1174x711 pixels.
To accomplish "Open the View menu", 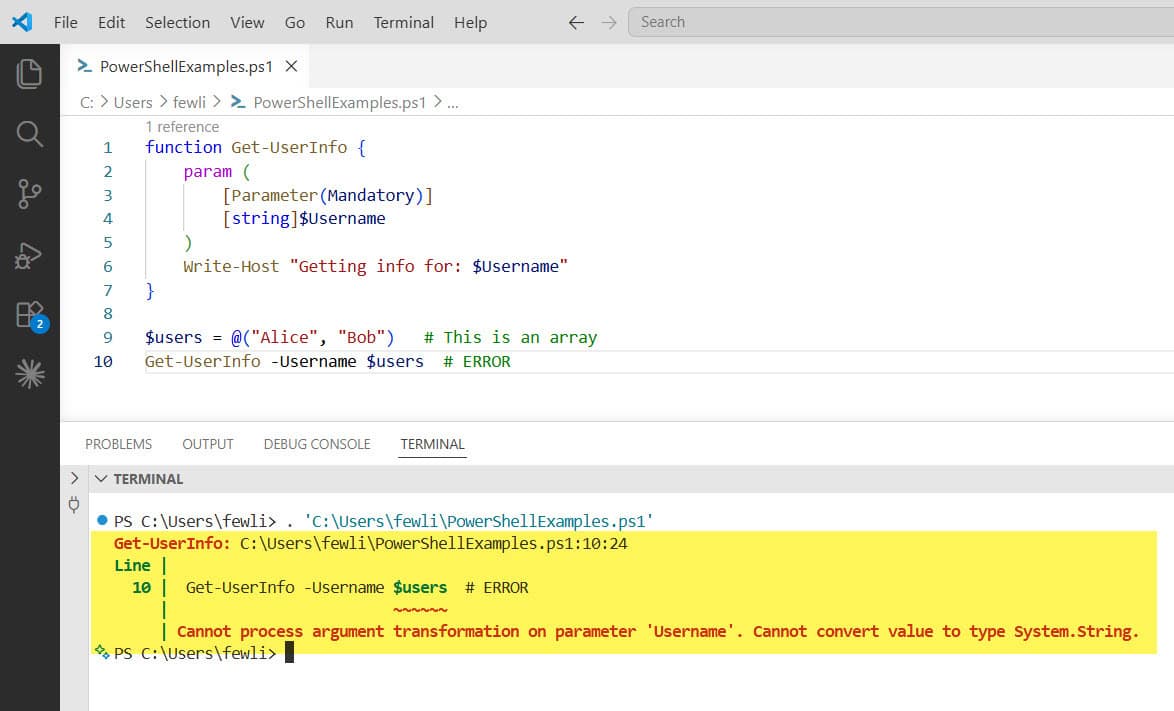I will (247, 22).
